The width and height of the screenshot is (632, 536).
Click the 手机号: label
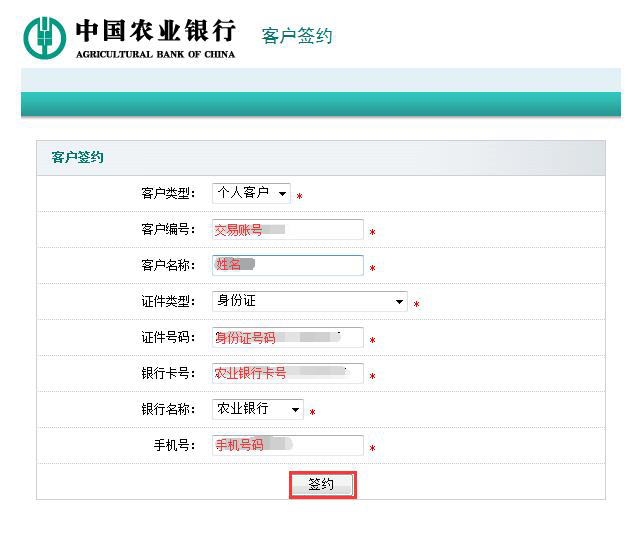click(175, 445)
